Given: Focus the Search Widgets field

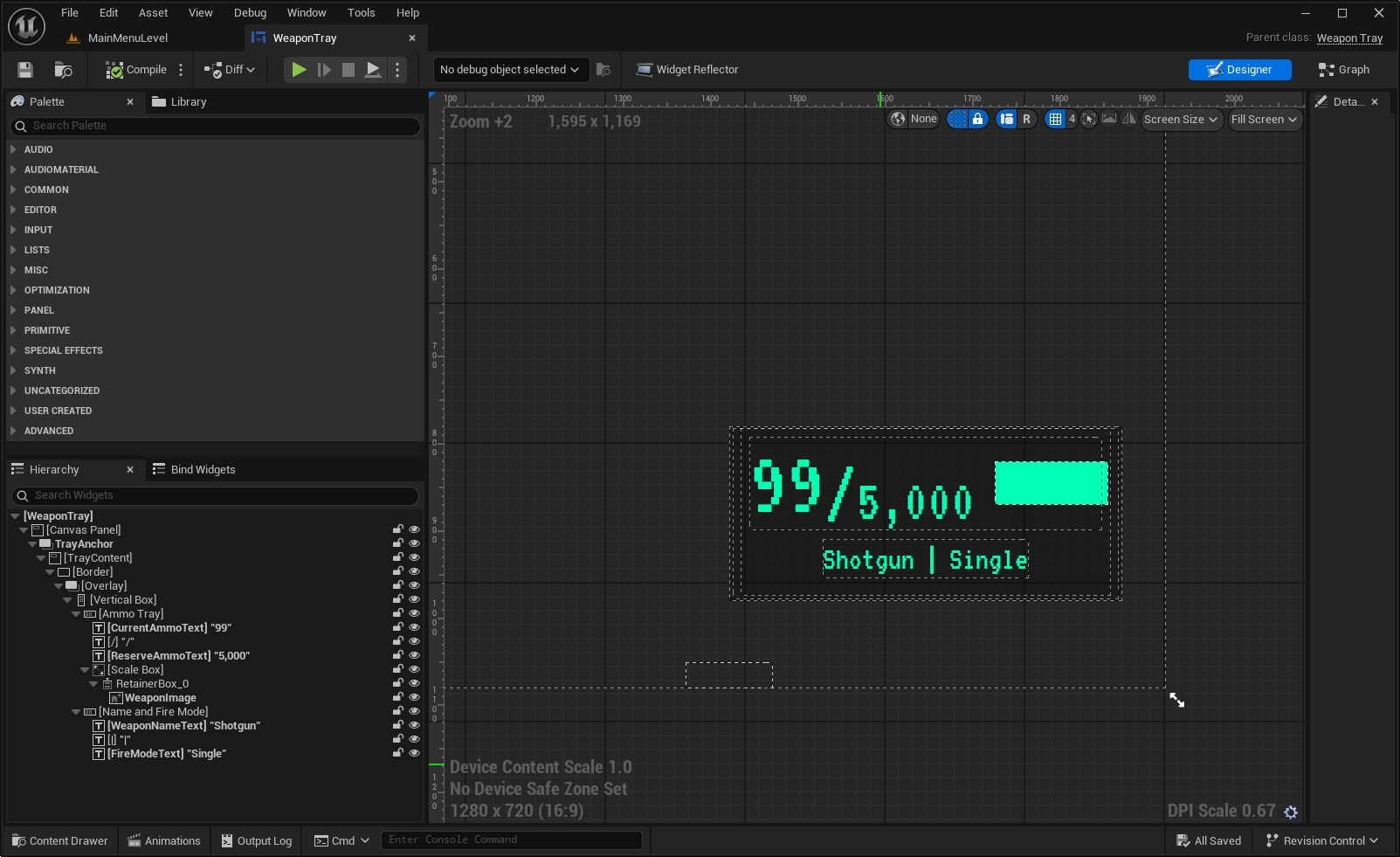Looking at the screenshot, I should coord(215,496).
